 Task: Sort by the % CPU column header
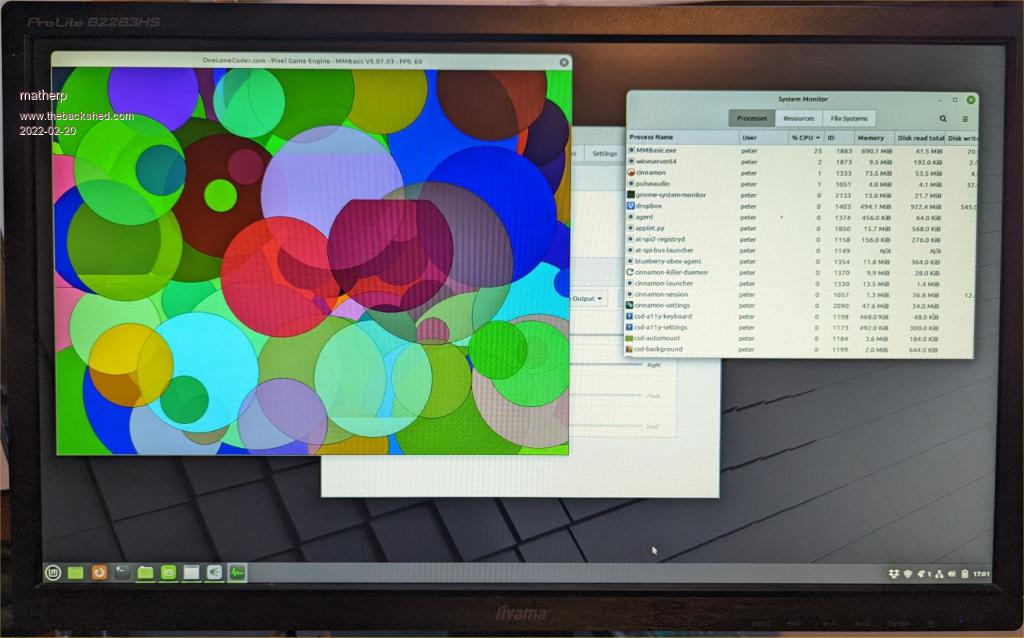[x=804, y=137]
